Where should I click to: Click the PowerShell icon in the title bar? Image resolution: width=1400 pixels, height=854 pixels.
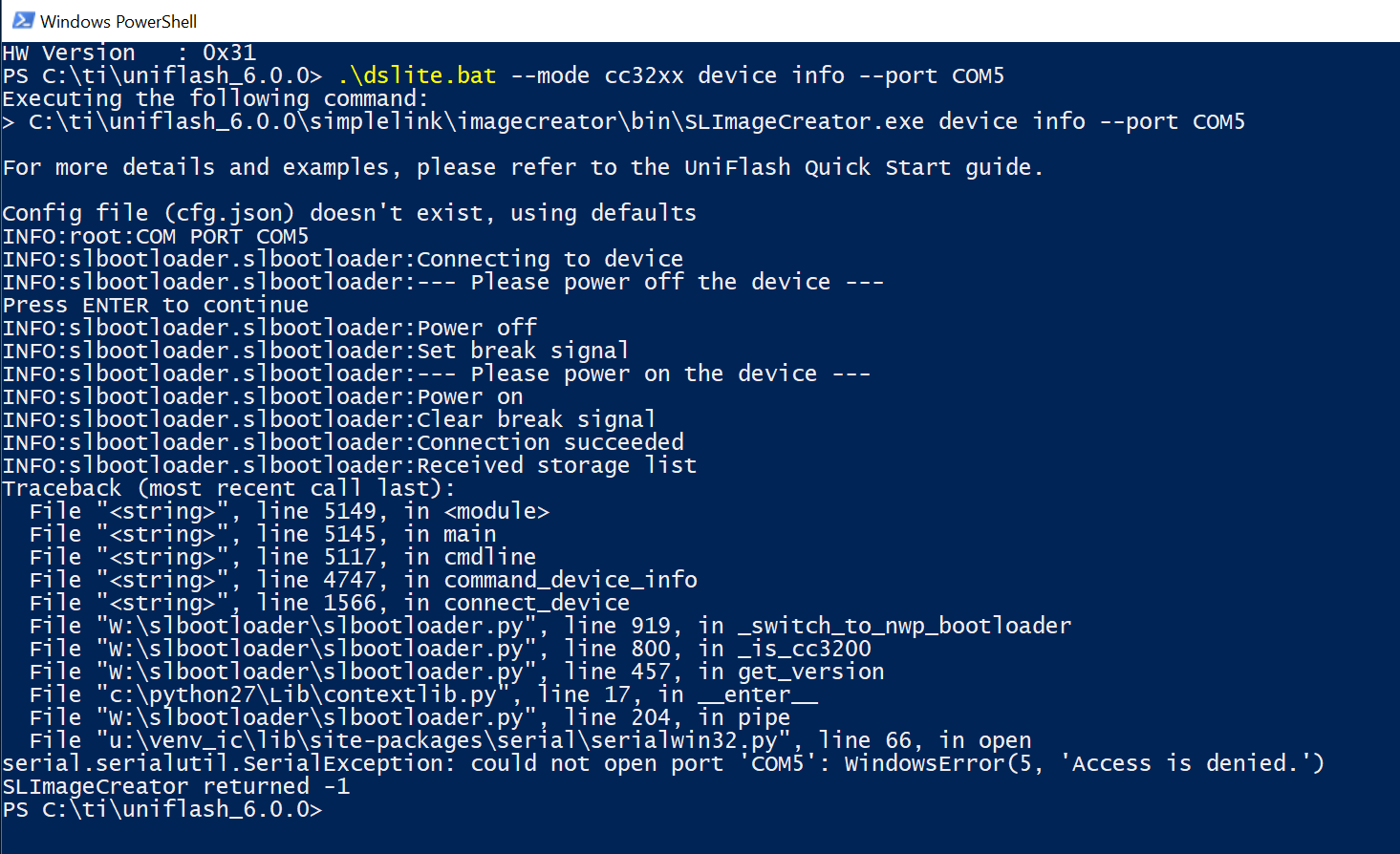(x=23, y=20)
